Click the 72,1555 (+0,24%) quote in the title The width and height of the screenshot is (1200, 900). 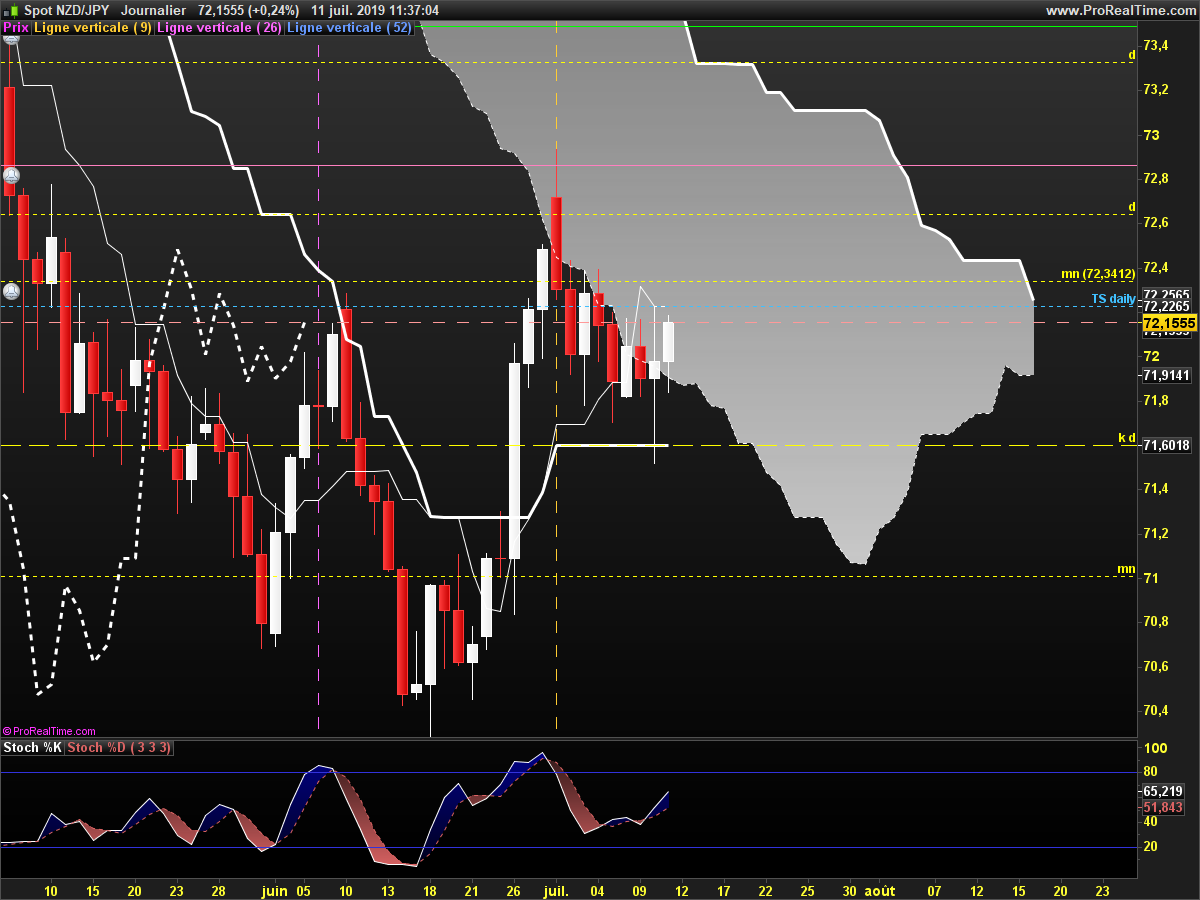250,10
